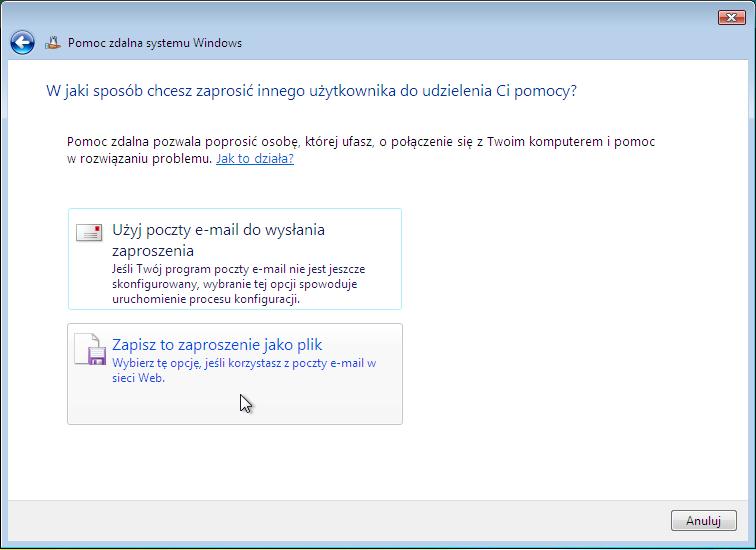This screenshot has height=550, width=756.
Task: Click the paragraph 'Pomoc zdalna pozwala poprosić osobę'
Action: (361, 150)
